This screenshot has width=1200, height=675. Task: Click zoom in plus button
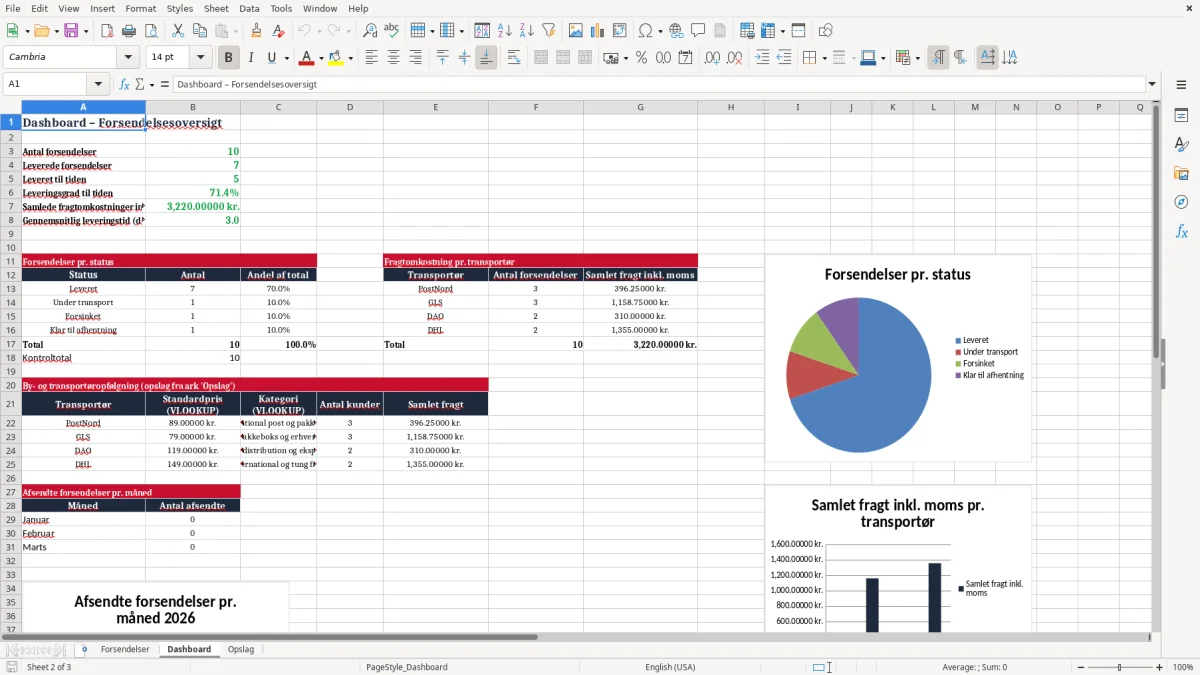pos(1160,667)
